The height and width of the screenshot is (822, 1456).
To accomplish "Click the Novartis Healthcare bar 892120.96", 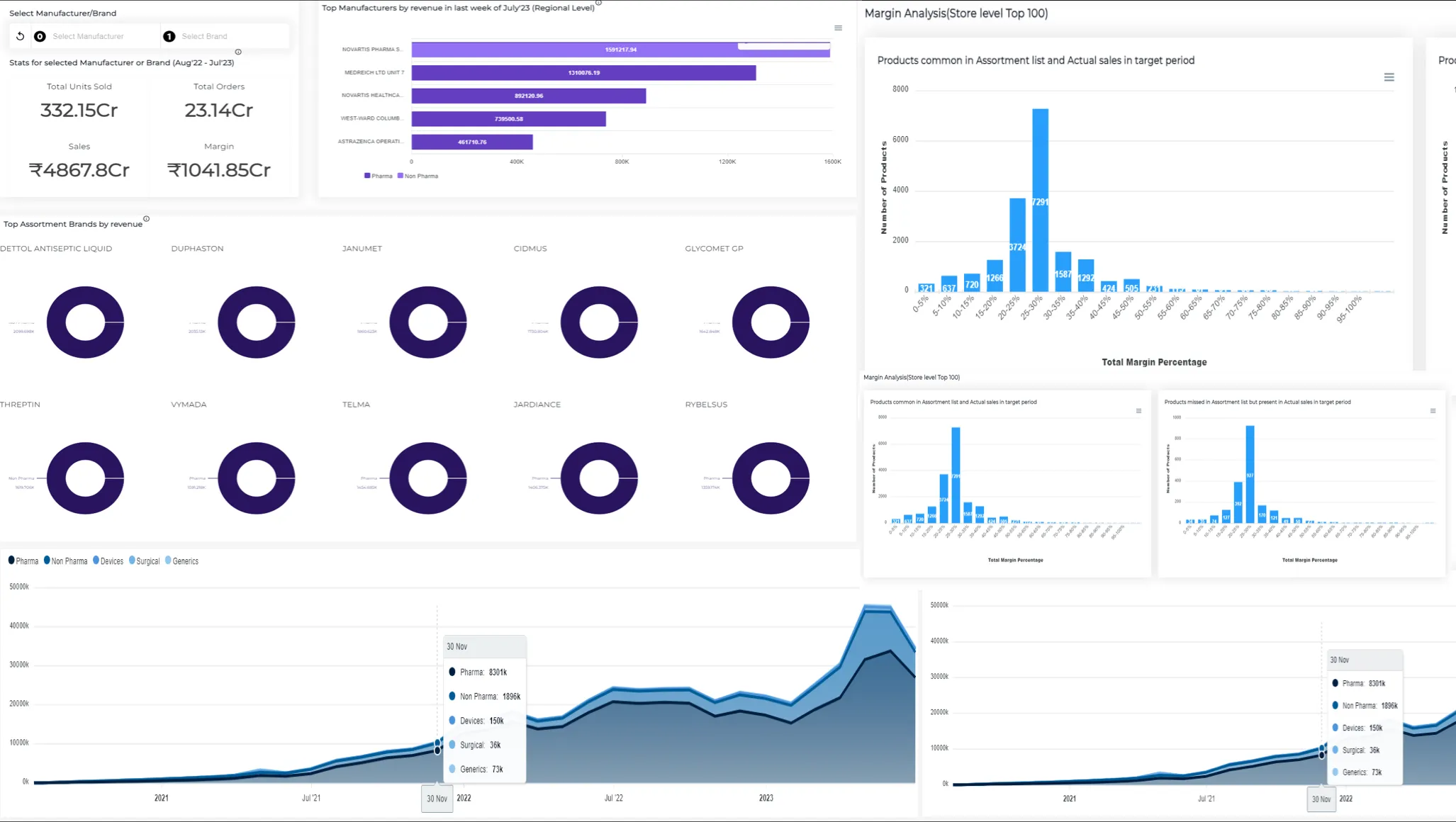I will tap(529, 96).
